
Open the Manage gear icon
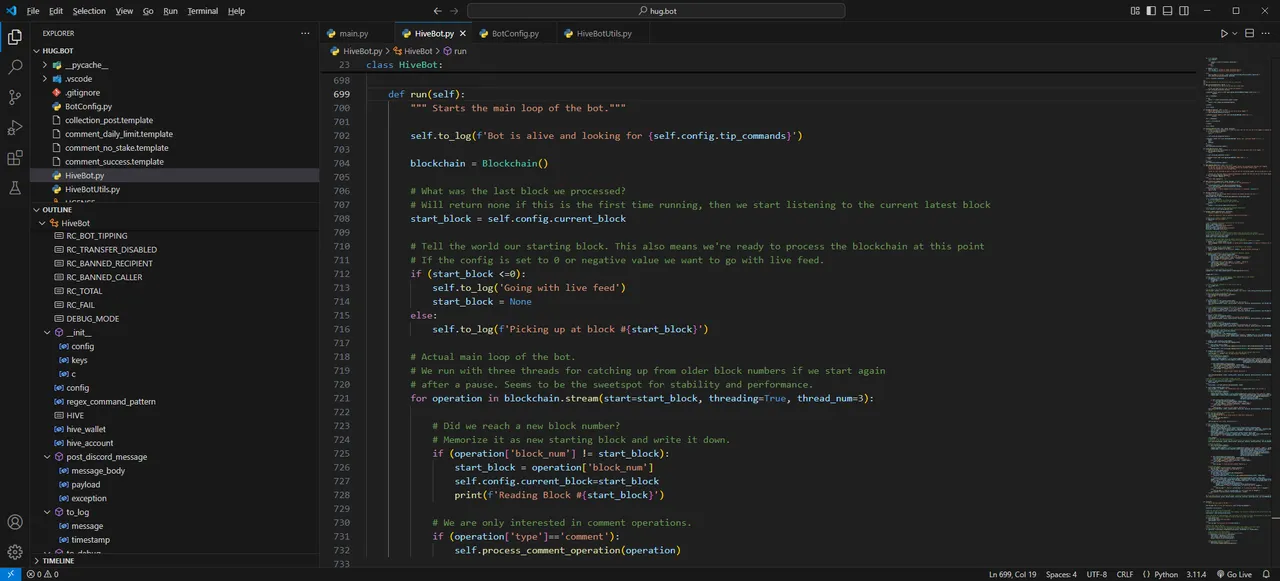click(15, 552)
